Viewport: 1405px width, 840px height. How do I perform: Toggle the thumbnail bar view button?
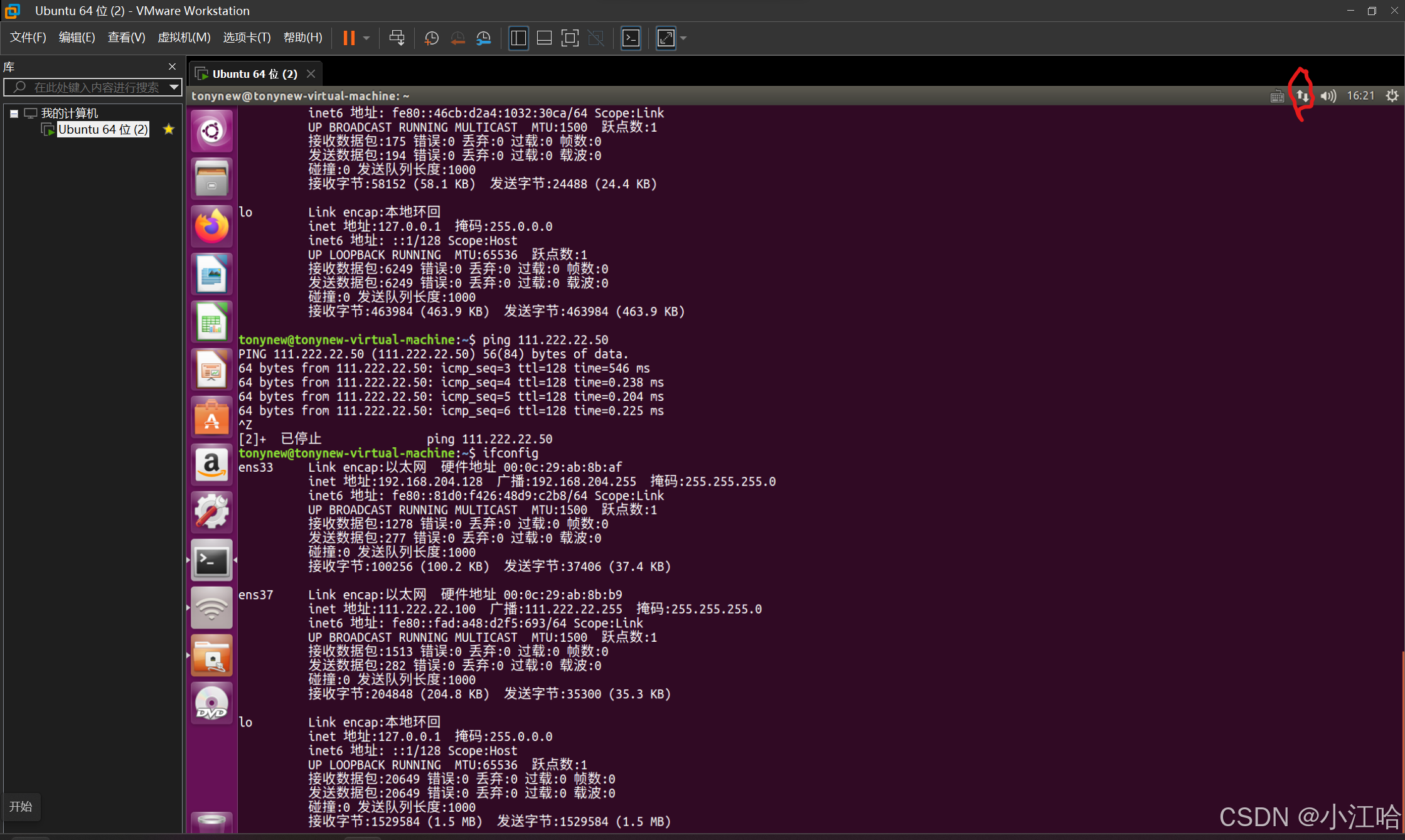(544, 38)
